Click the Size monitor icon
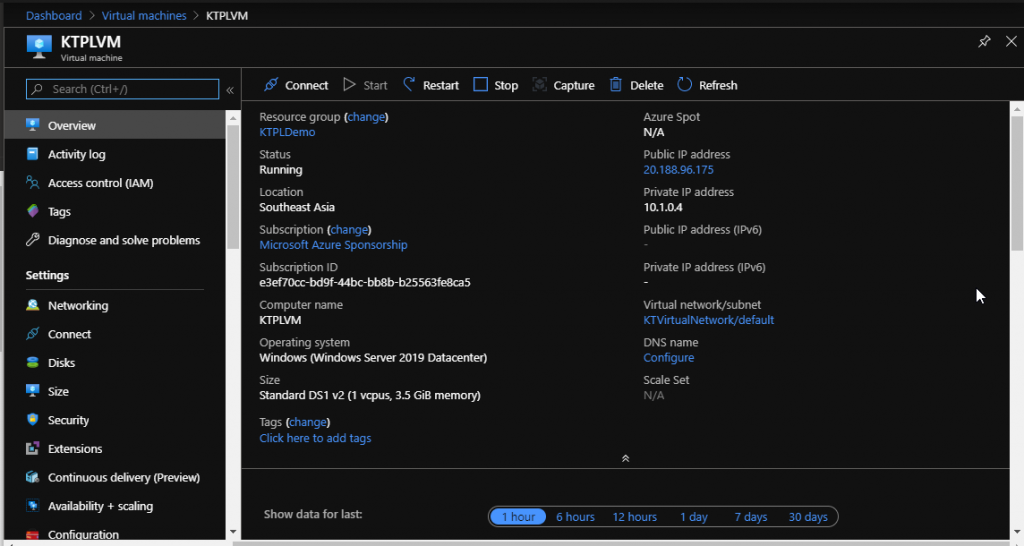The image size is (1024, 546). [x=33, y=391]
